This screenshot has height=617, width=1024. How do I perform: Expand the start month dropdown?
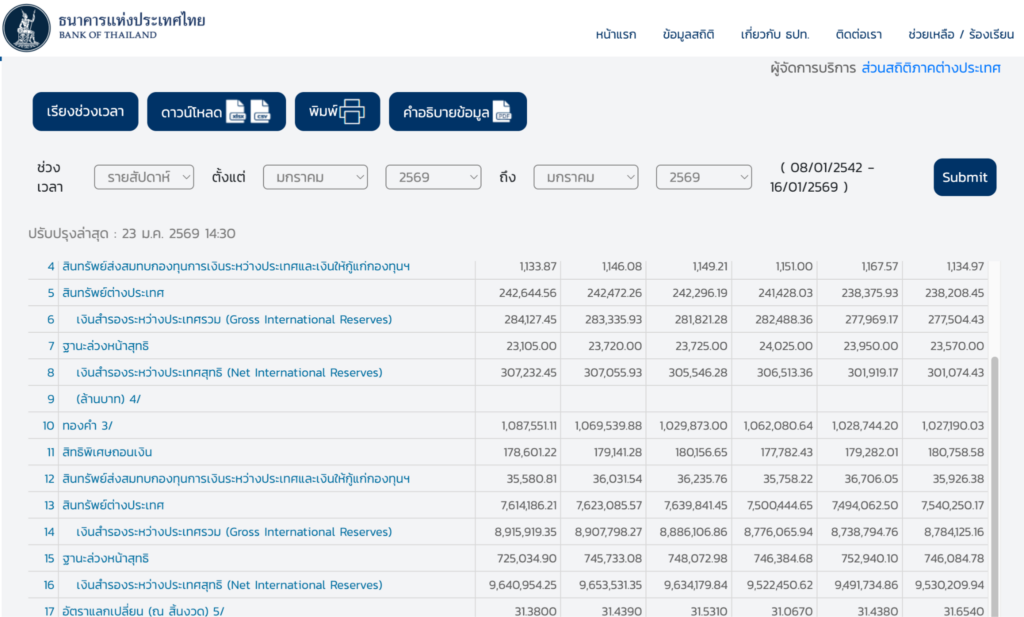(x=315, y=177)
